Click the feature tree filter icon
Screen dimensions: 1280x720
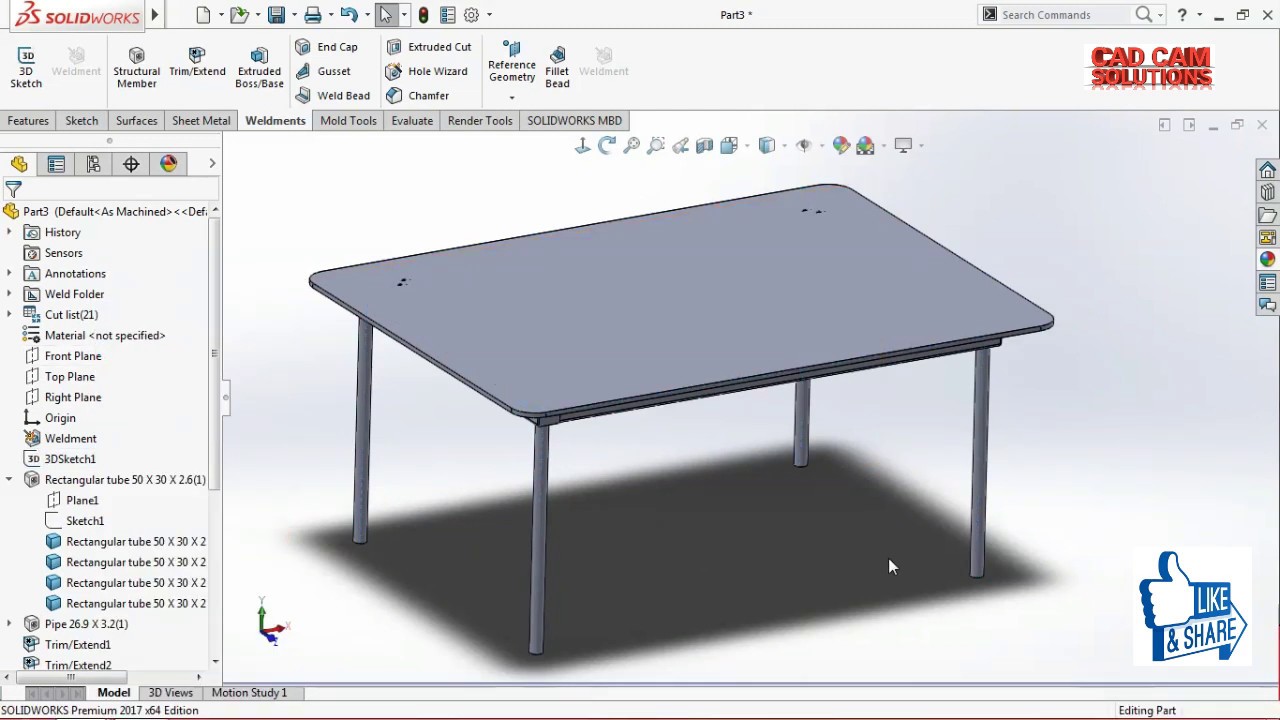(x=13, y=188)
